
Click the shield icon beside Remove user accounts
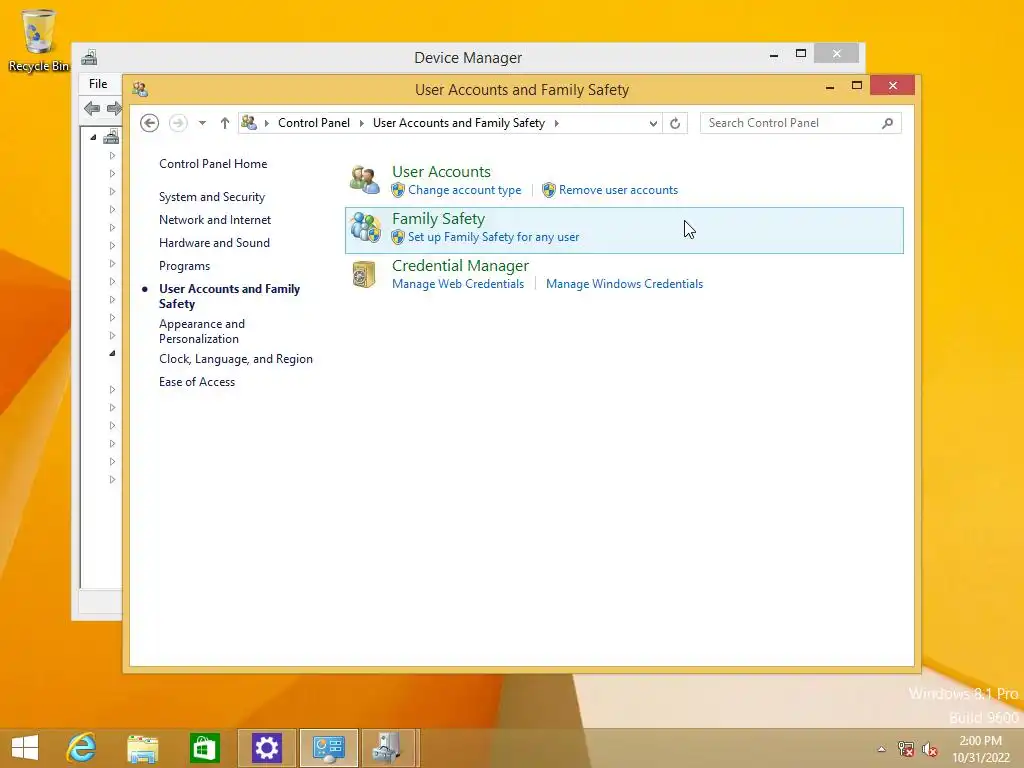[549, 190]
